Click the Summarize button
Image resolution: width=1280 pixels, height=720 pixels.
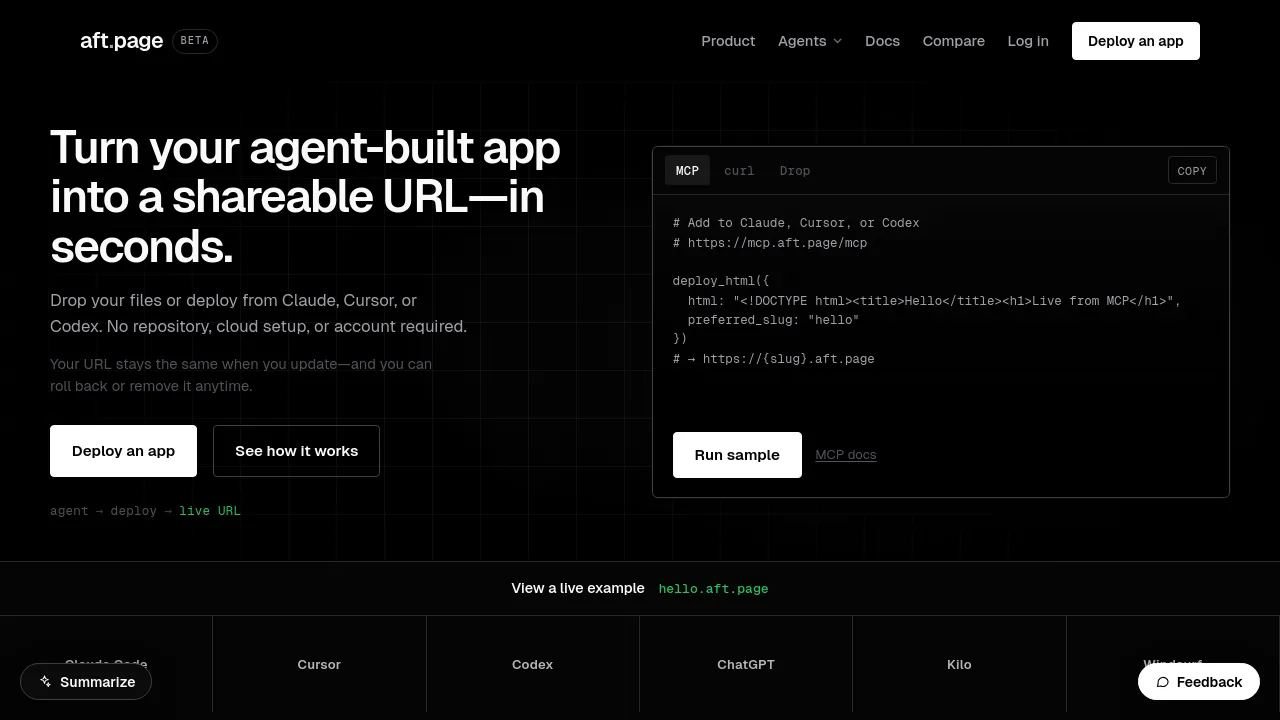[x=86, y=682]
